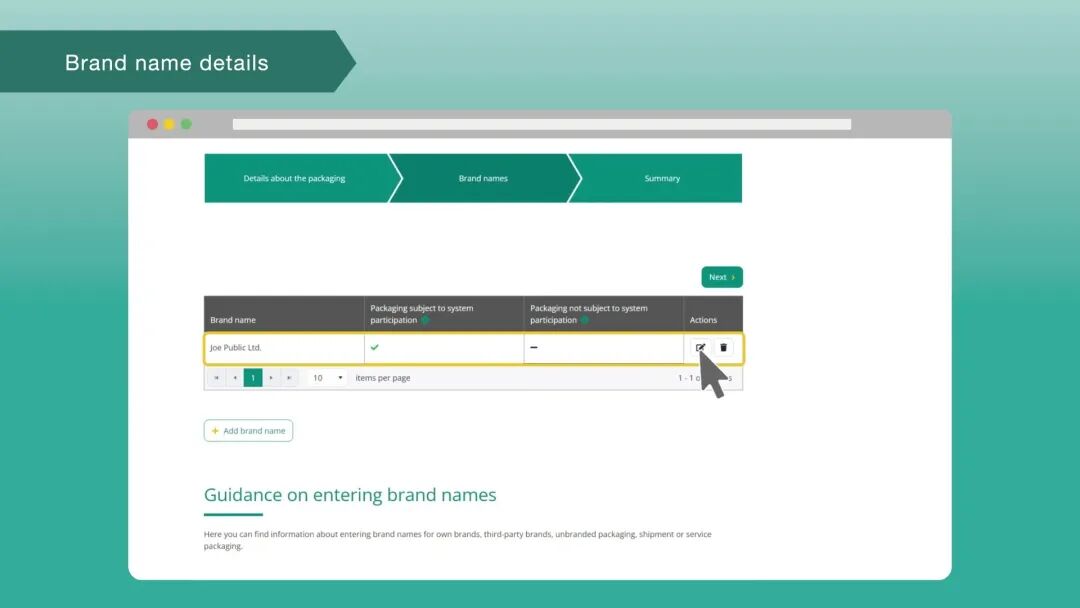Click the dash in not-subject column
Viewport: 1080px width, 608px height.
(534, 348)
